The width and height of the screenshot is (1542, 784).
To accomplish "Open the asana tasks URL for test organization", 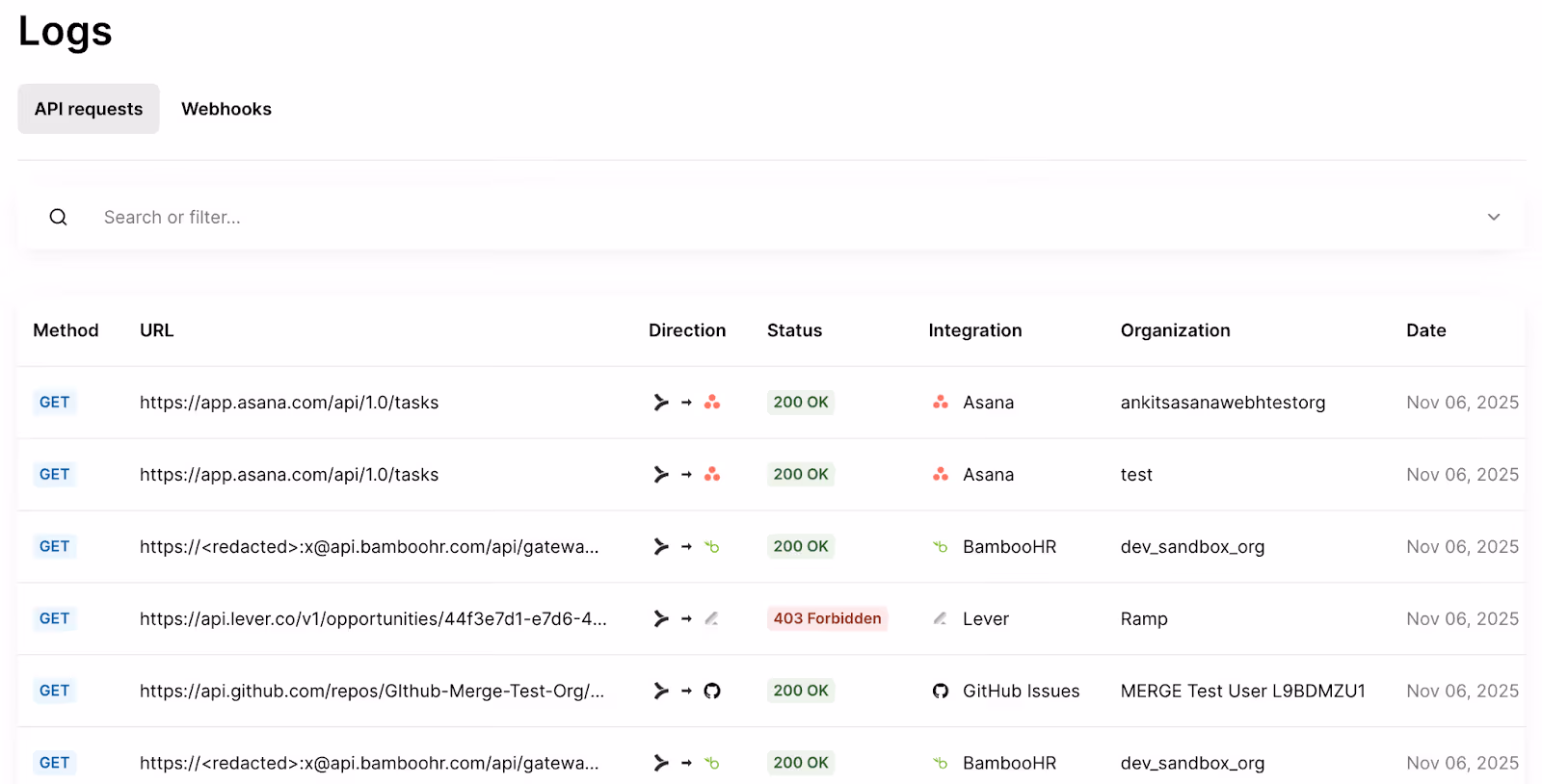I will point(289,475).
